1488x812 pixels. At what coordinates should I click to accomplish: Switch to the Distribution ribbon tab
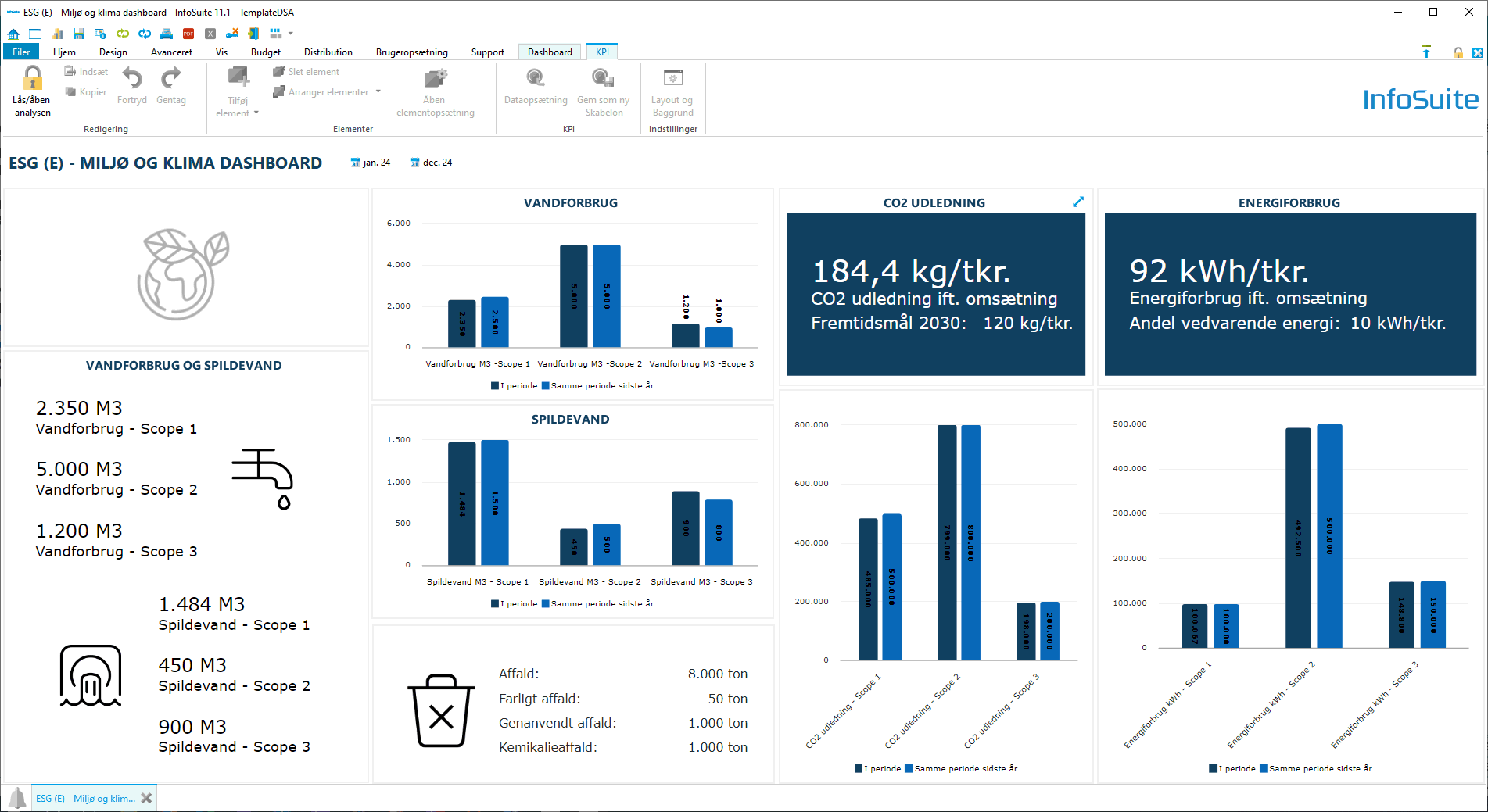[x=328, y=52]
